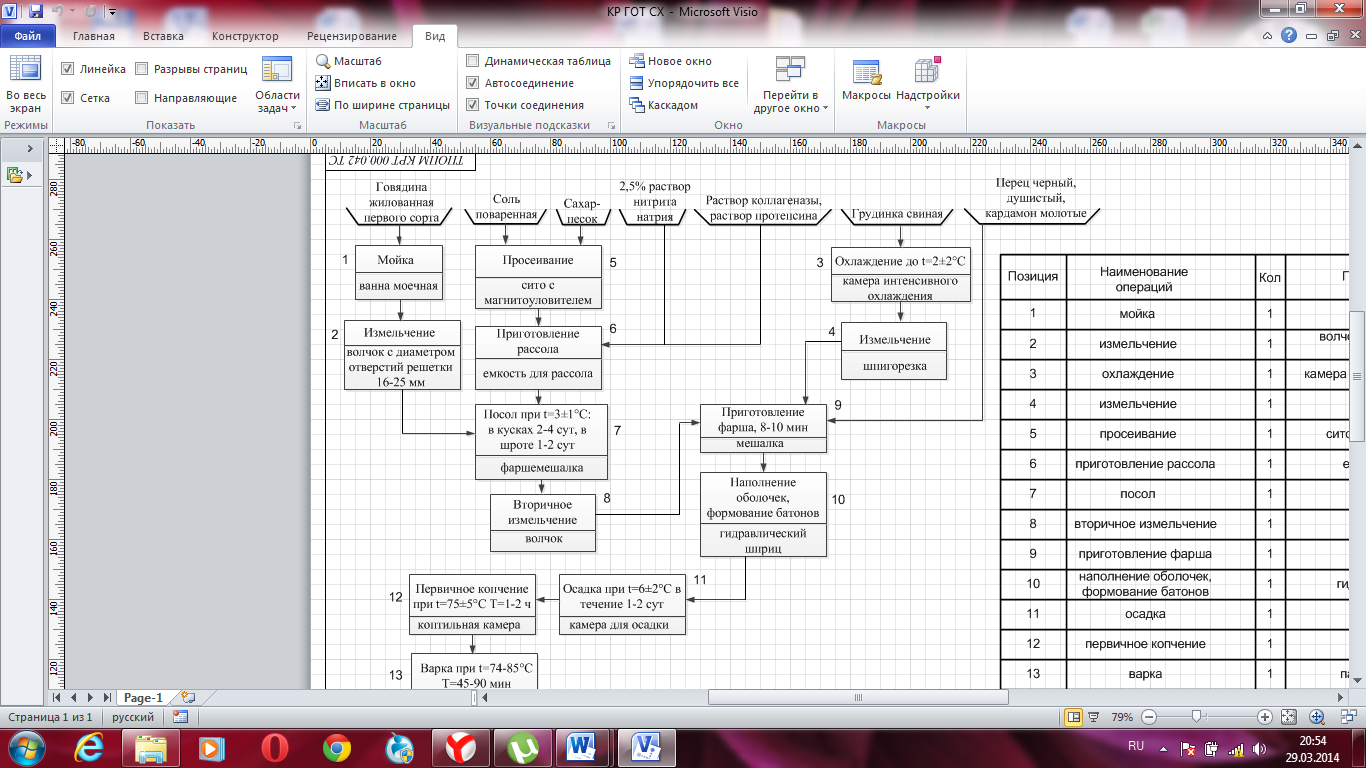Go to last page navigation arrow
The width and height of the screenshot is (1366, 768).
[x=106, y=697]
